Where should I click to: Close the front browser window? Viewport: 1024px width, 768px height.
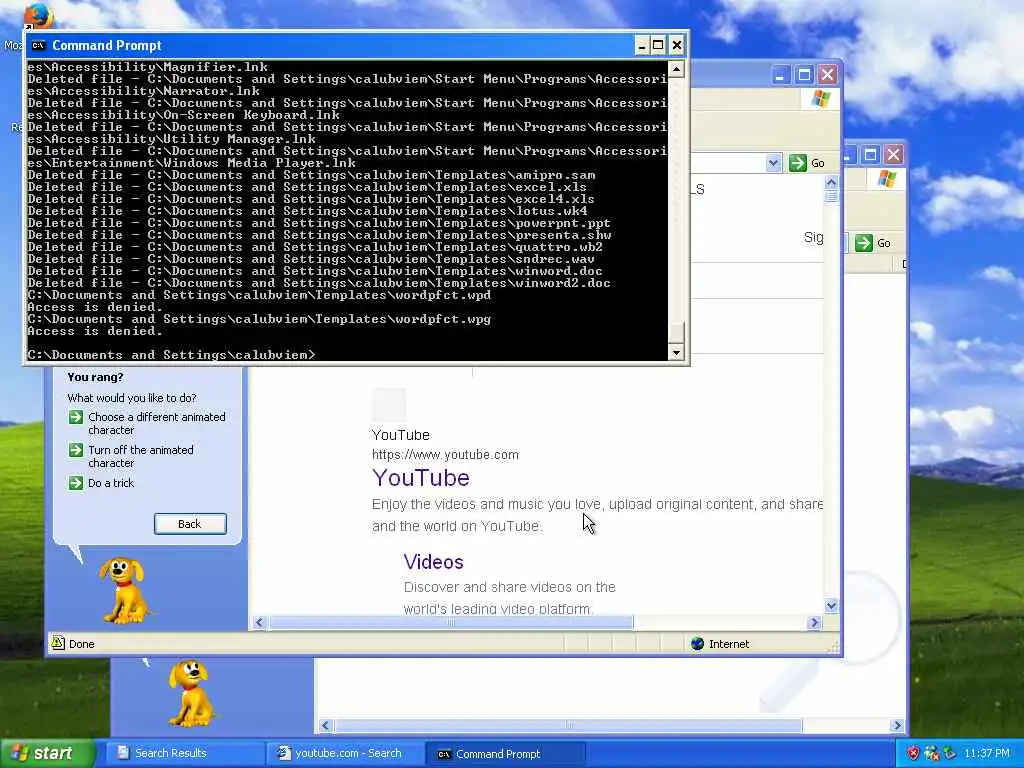[827, 74]
